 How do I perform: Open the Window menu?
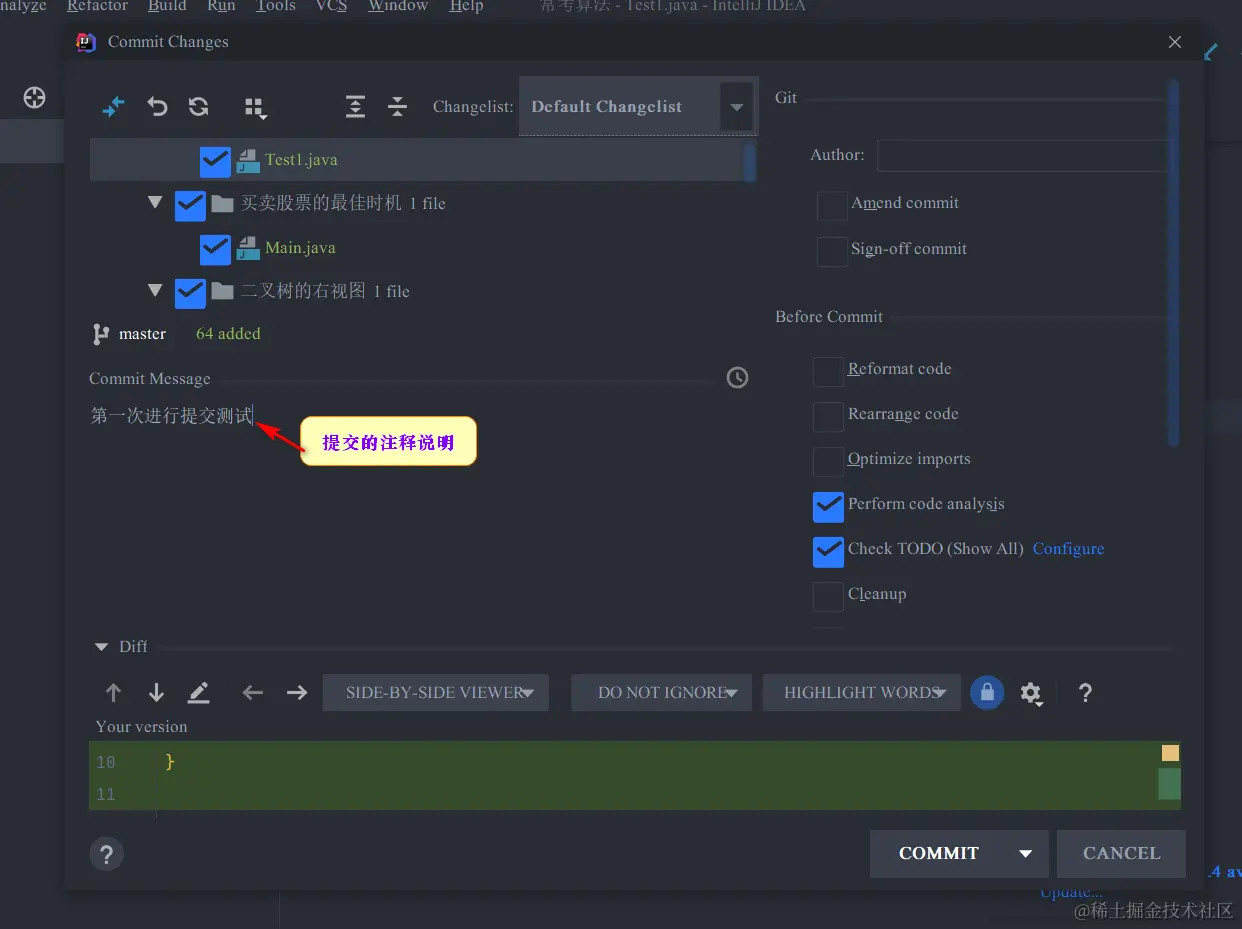coord(398,6)
